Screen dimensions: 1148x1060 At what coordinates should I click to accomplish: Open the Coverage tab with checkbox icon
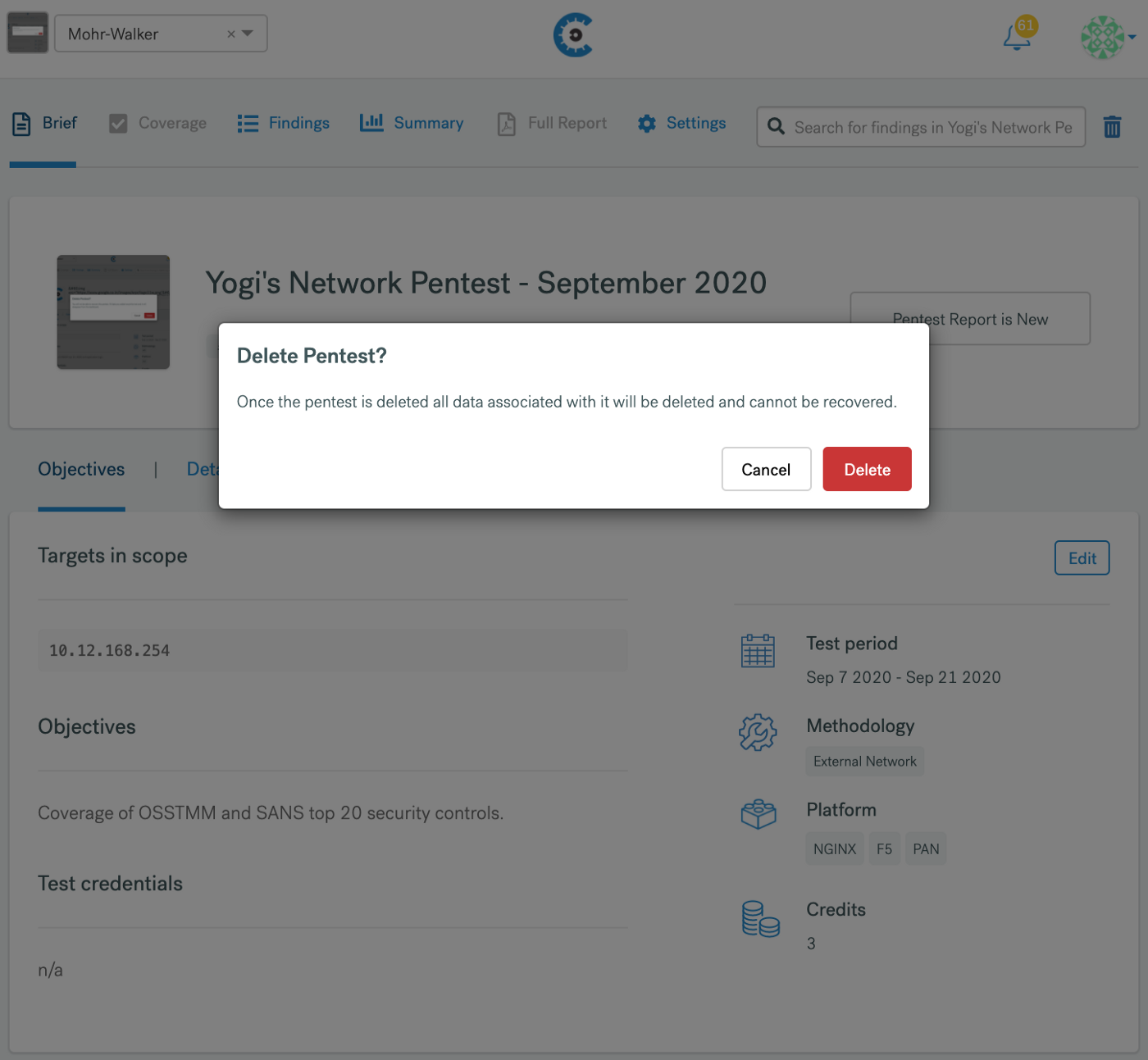157,123
